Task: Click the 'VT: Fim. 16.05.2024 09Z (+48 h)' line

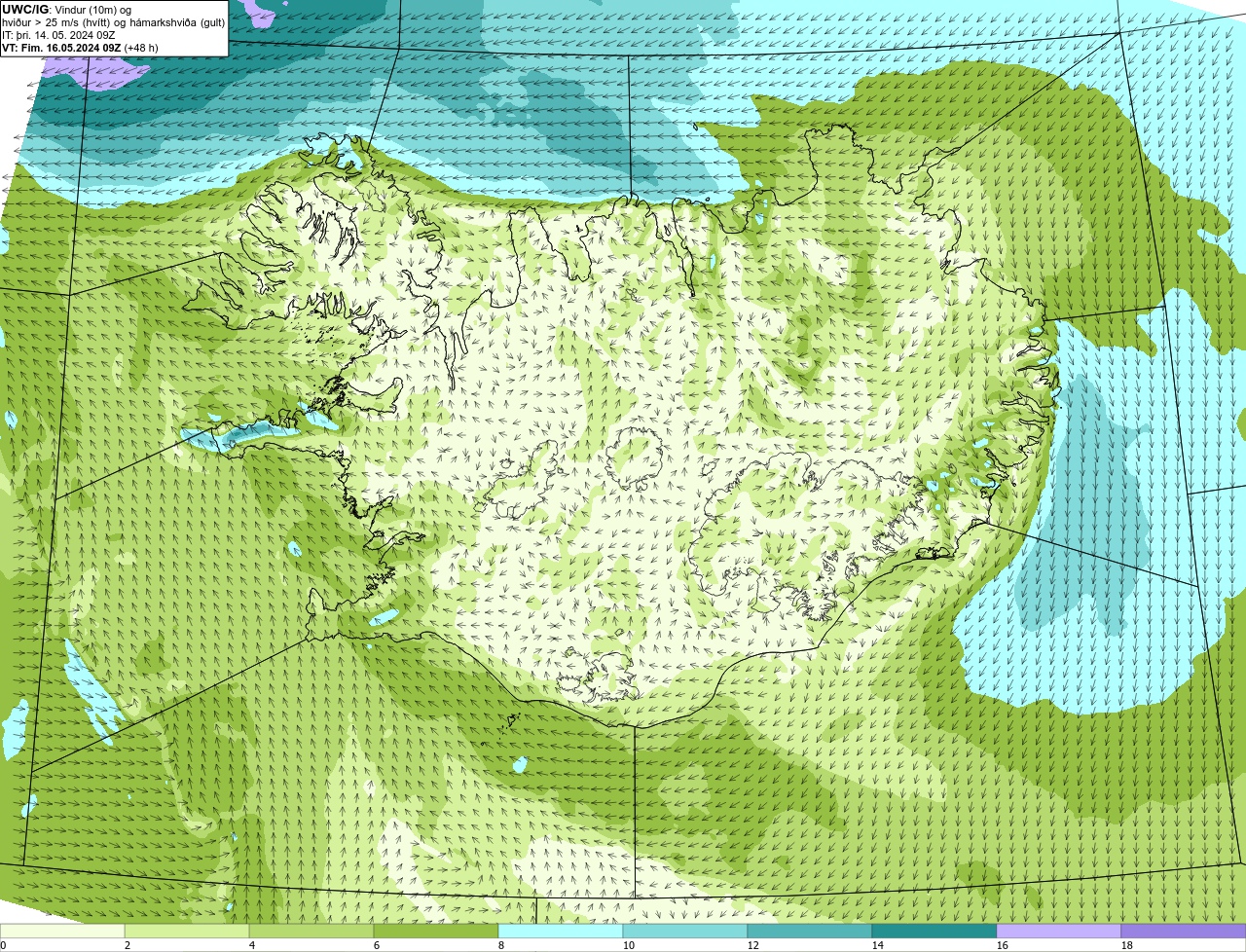Action: click(80, 48)
